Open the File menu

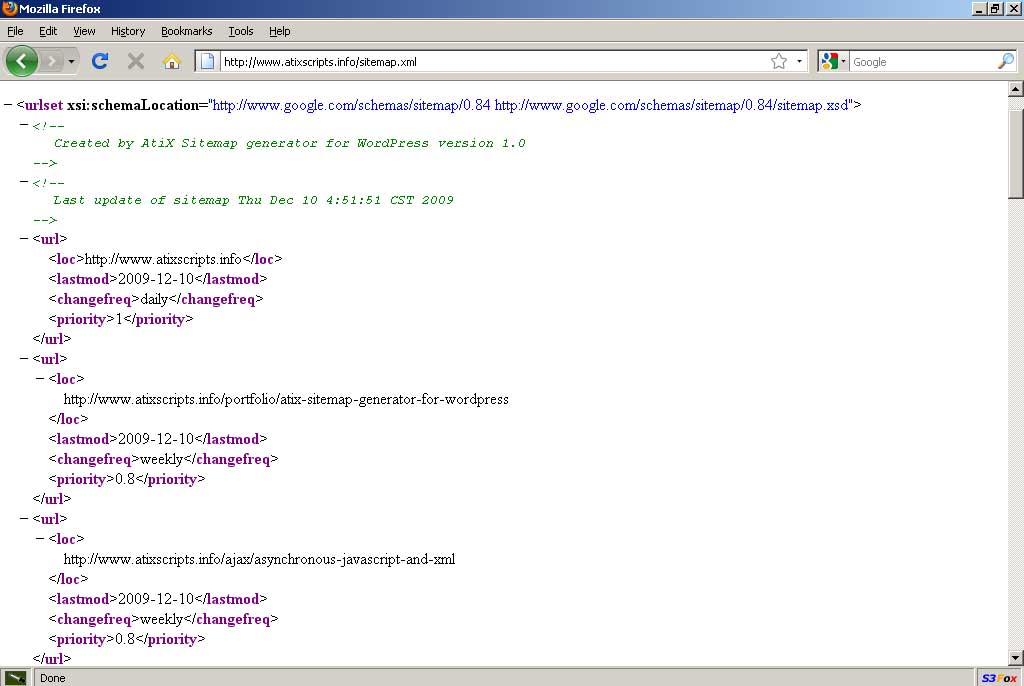click(15, 31)
